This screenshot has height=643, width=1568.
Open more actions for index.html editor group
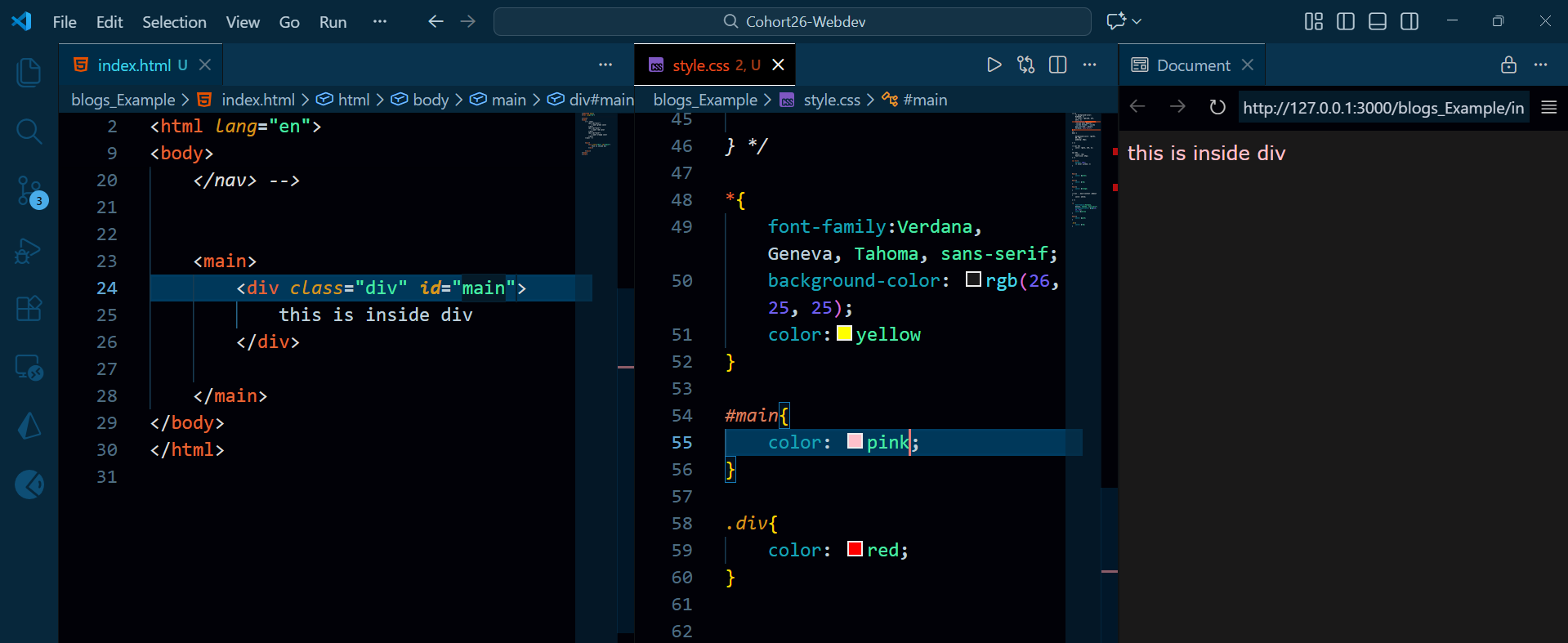point(605,65)
